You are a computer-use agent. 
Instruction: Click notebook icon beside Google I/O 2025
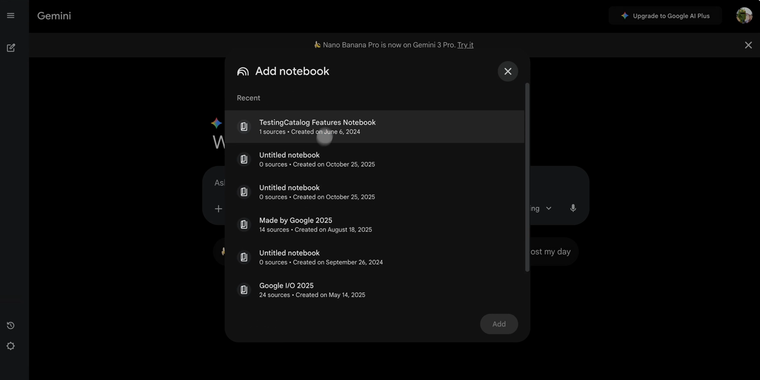[x=244, y=290]
